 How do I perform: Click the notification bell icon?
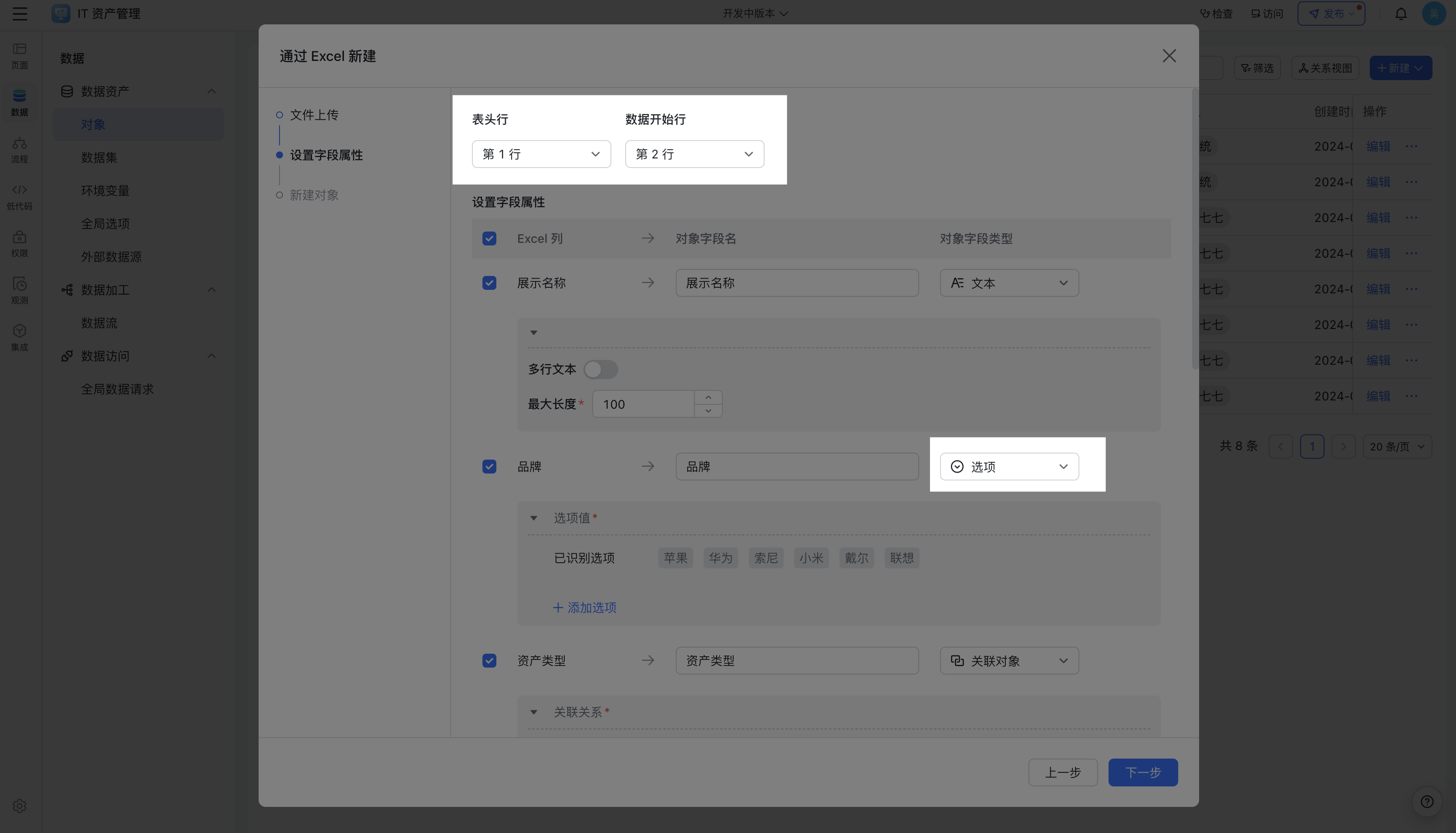[x=1400, y=13]
